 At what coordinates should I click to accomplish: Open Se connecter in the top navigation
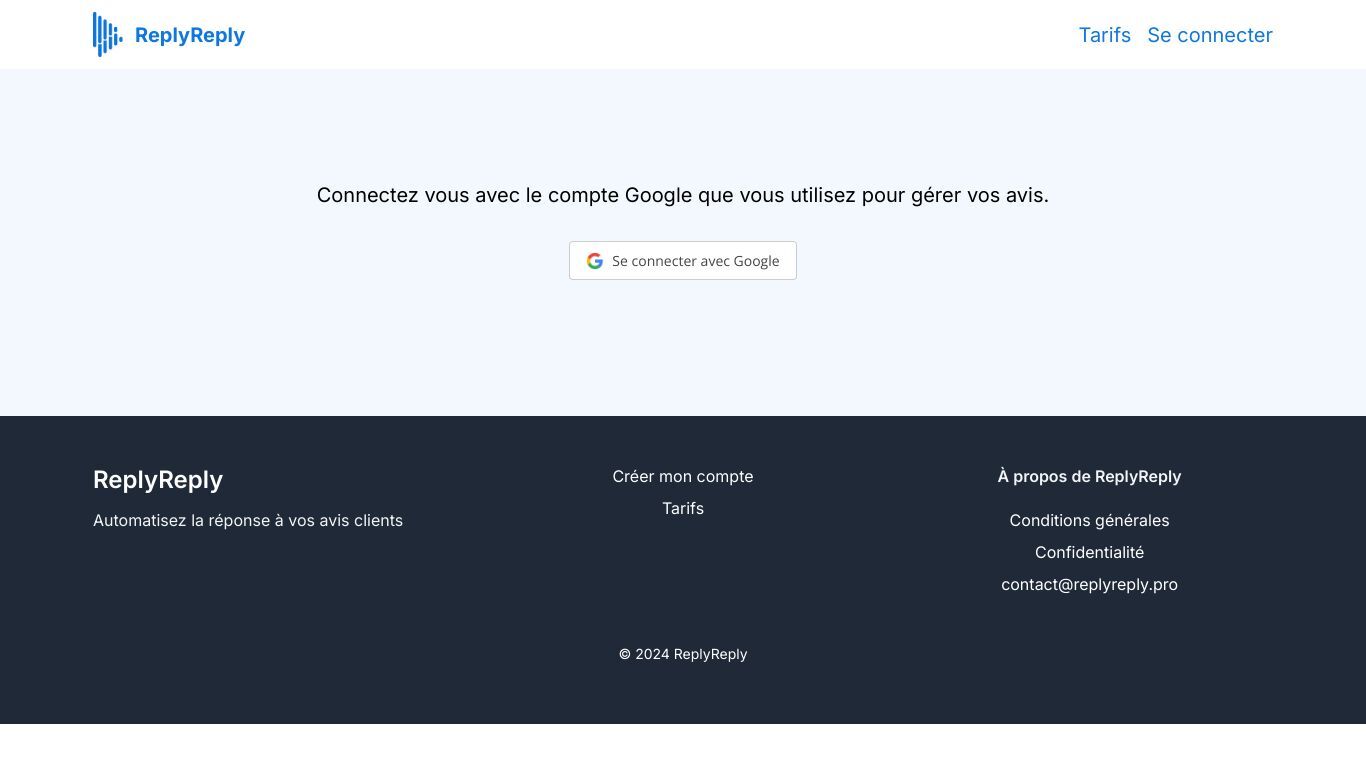(x=1209, y=35)
